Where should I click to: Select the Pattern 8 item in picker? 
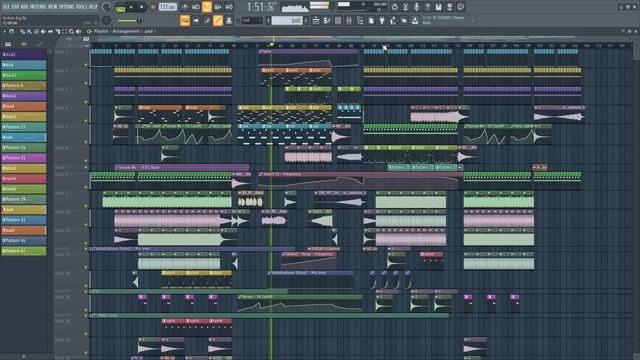(x=24, y=86)
